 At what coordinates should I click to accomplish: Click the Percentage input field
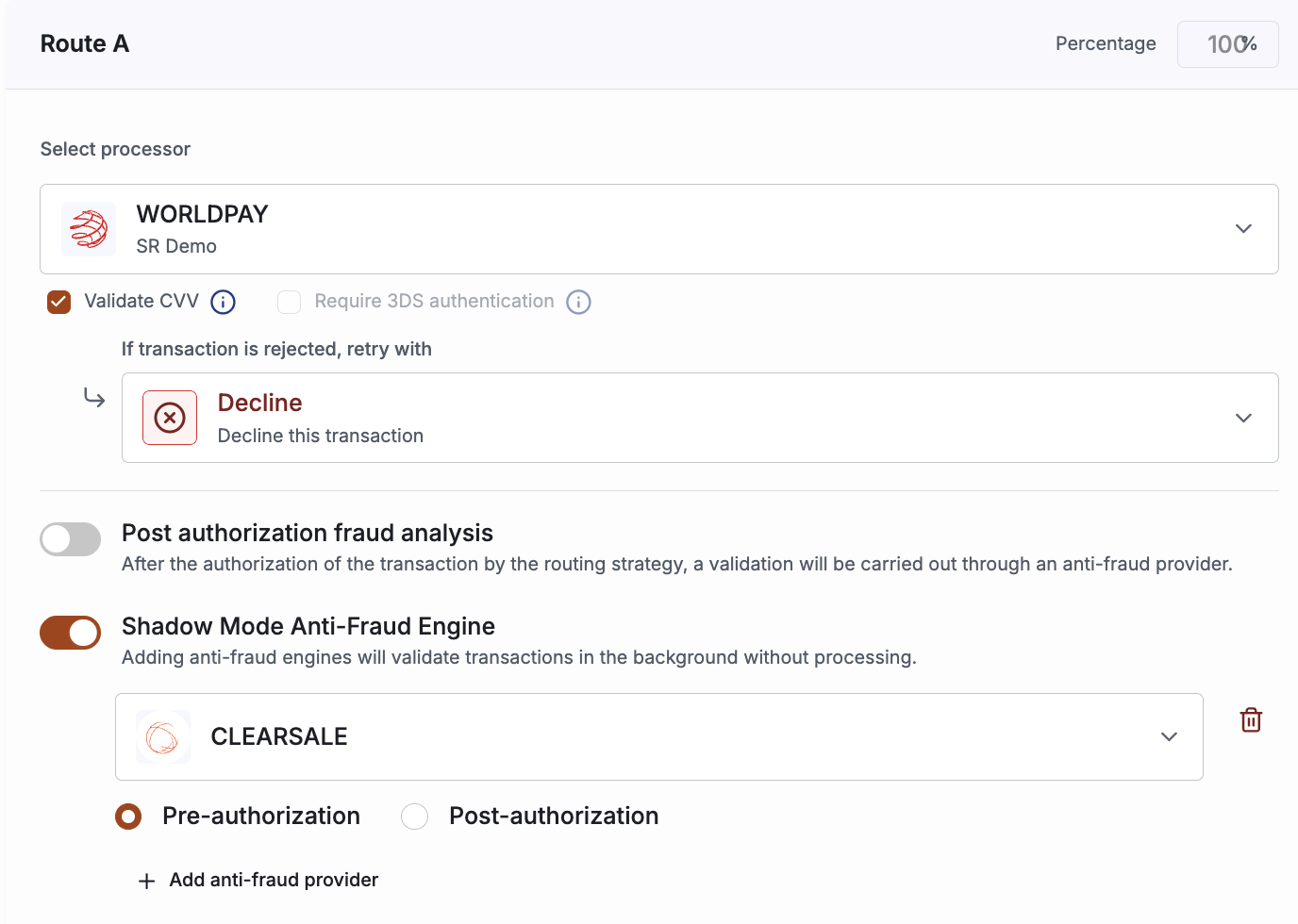click(1227, 44)
